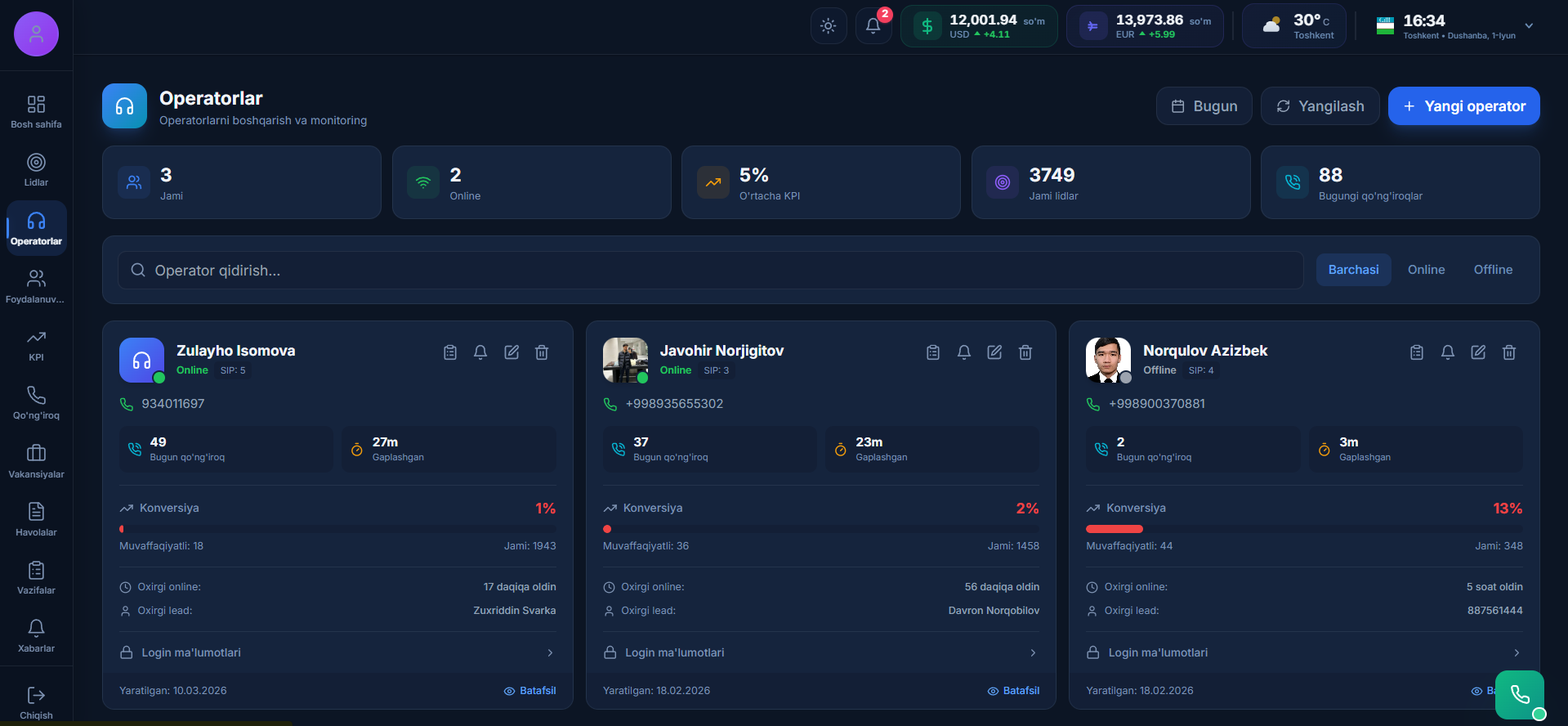Click the Online count stat card
This screenshot has height=726, width=1568.
[x=532, y=182]
